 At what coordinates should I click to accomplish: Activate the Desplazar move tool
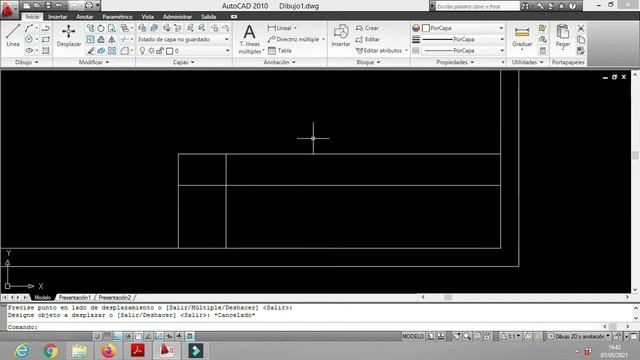click(x=69, y=36)
